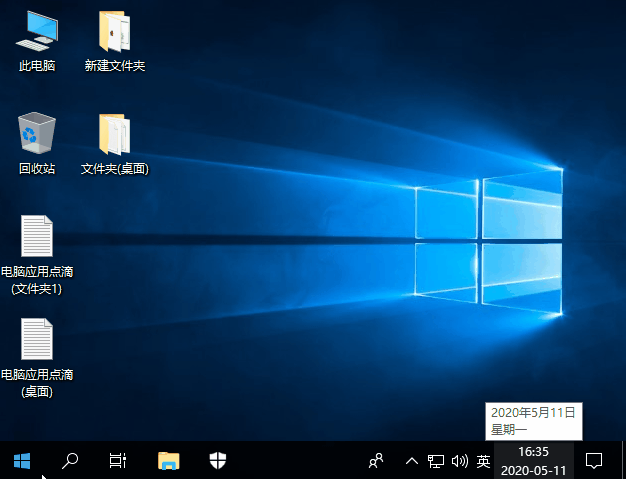Image resolution: width=626 pixels, height=479 pixels.
Task: Select the 电脑应用点滴(文件夹1) text file
Action: (37, 255)
